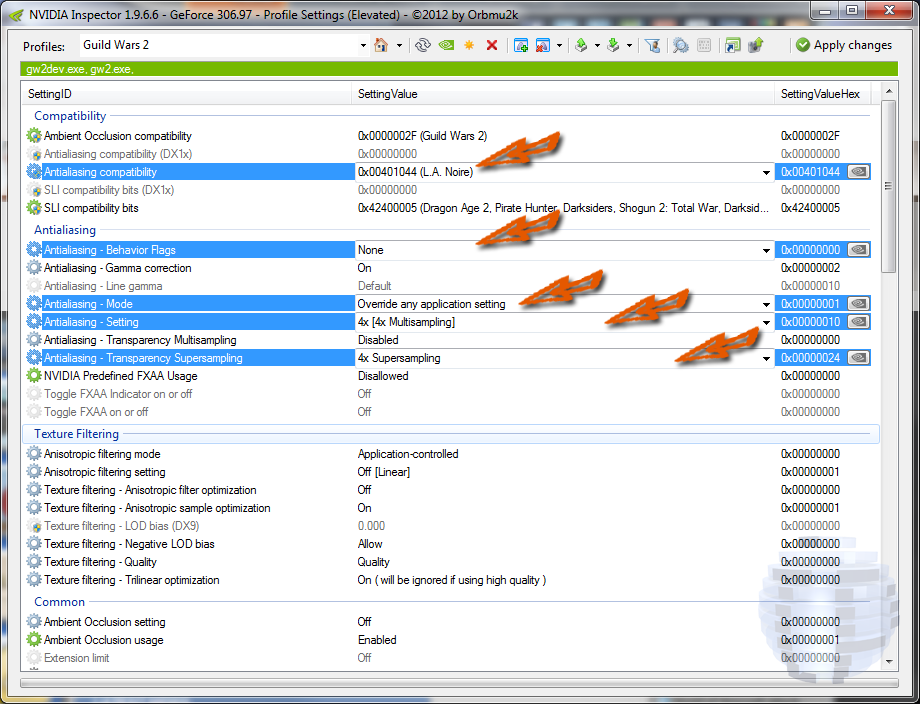920x704 pixels.
Task: Create a new profile with the orange star icon
Action: [x=469, y=45]
